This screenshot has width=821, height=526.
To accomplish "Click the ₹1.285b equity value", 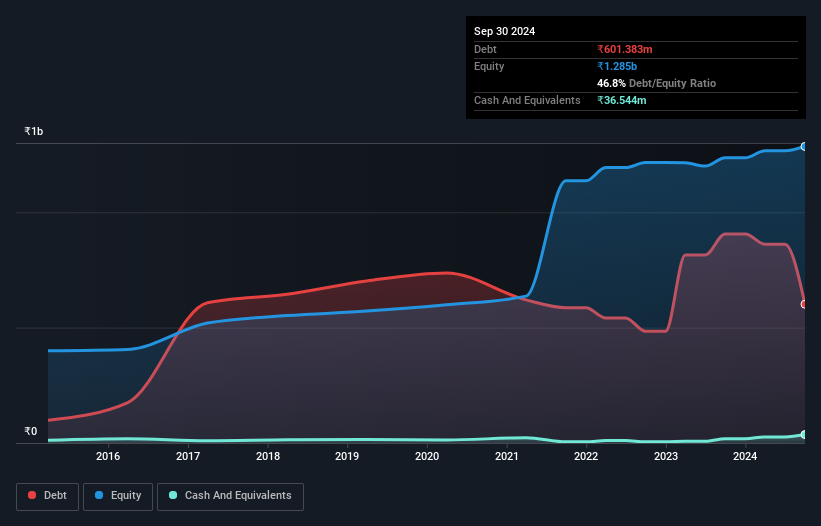I will [617, 66].
